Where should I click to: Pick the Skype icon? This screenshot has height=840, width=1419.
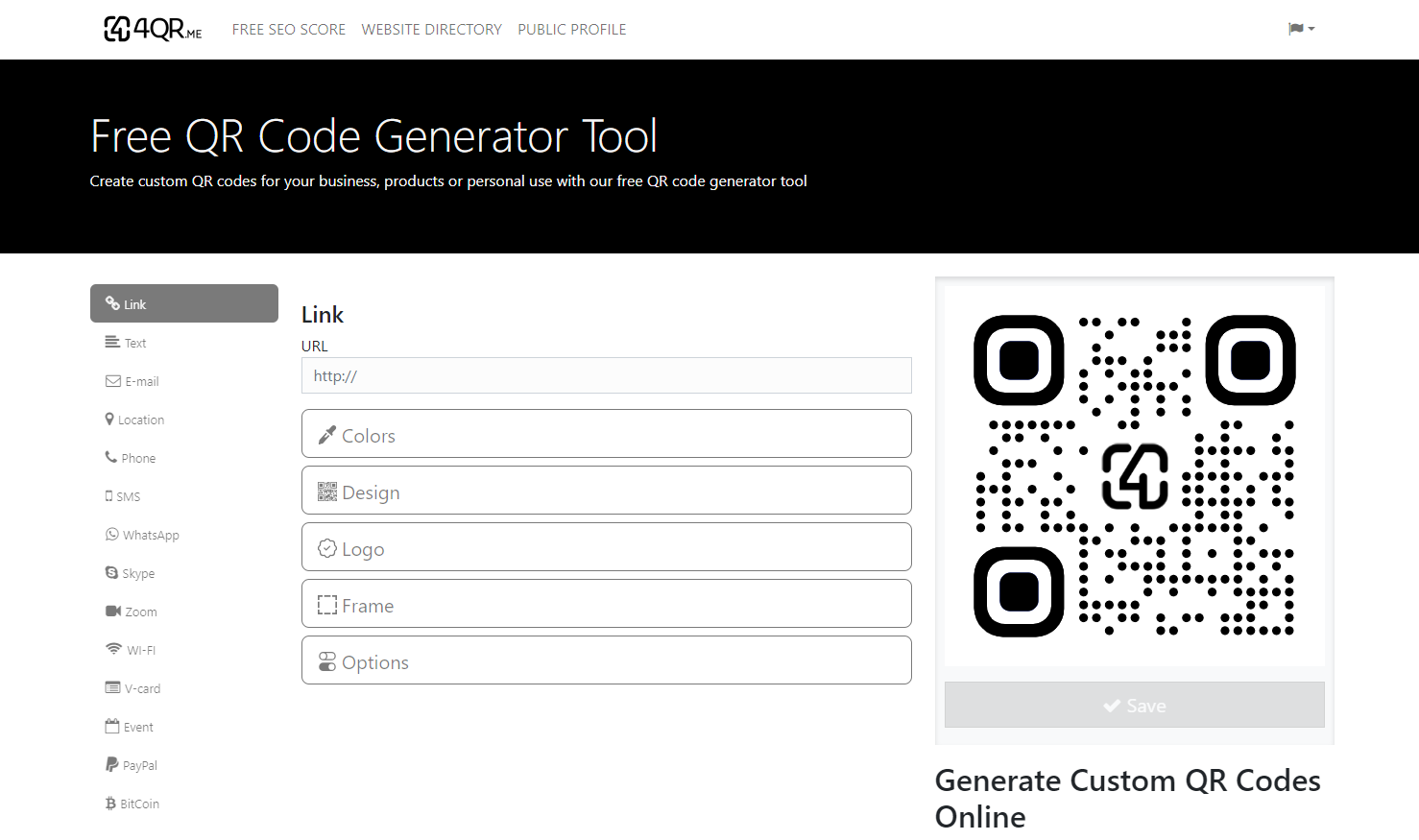pos(111,572)
